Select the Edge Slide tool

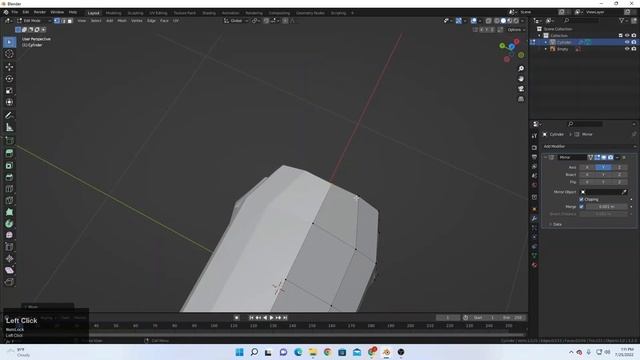(x=9, y=247)
